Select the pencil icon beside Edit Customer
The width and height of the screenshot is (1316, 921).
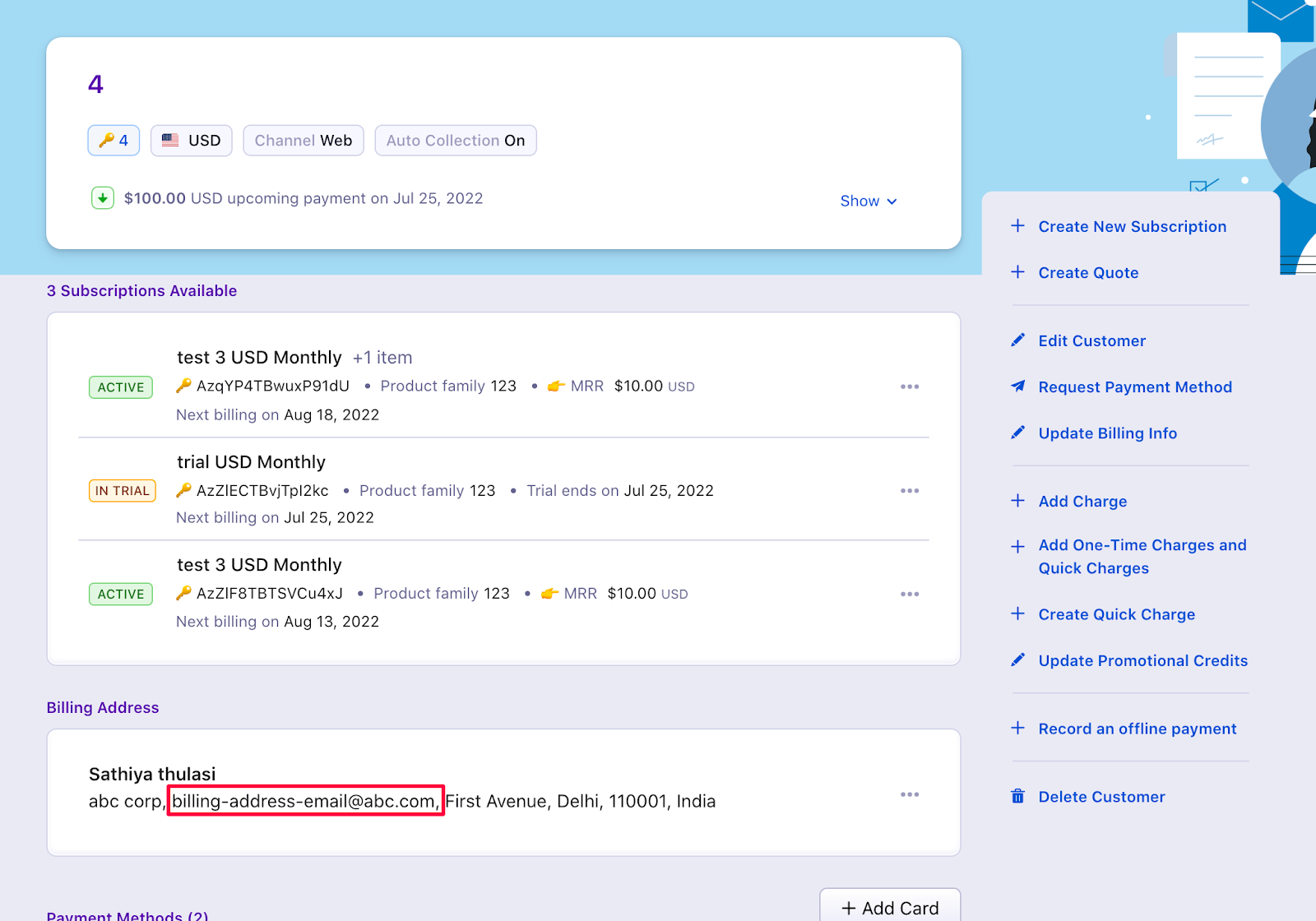click(1017, 340)
